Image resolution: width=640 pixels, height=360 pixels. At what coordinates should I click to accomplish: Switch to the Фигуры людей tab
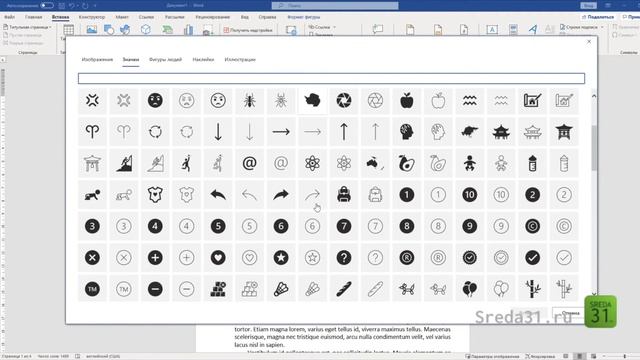click(165, 60)
